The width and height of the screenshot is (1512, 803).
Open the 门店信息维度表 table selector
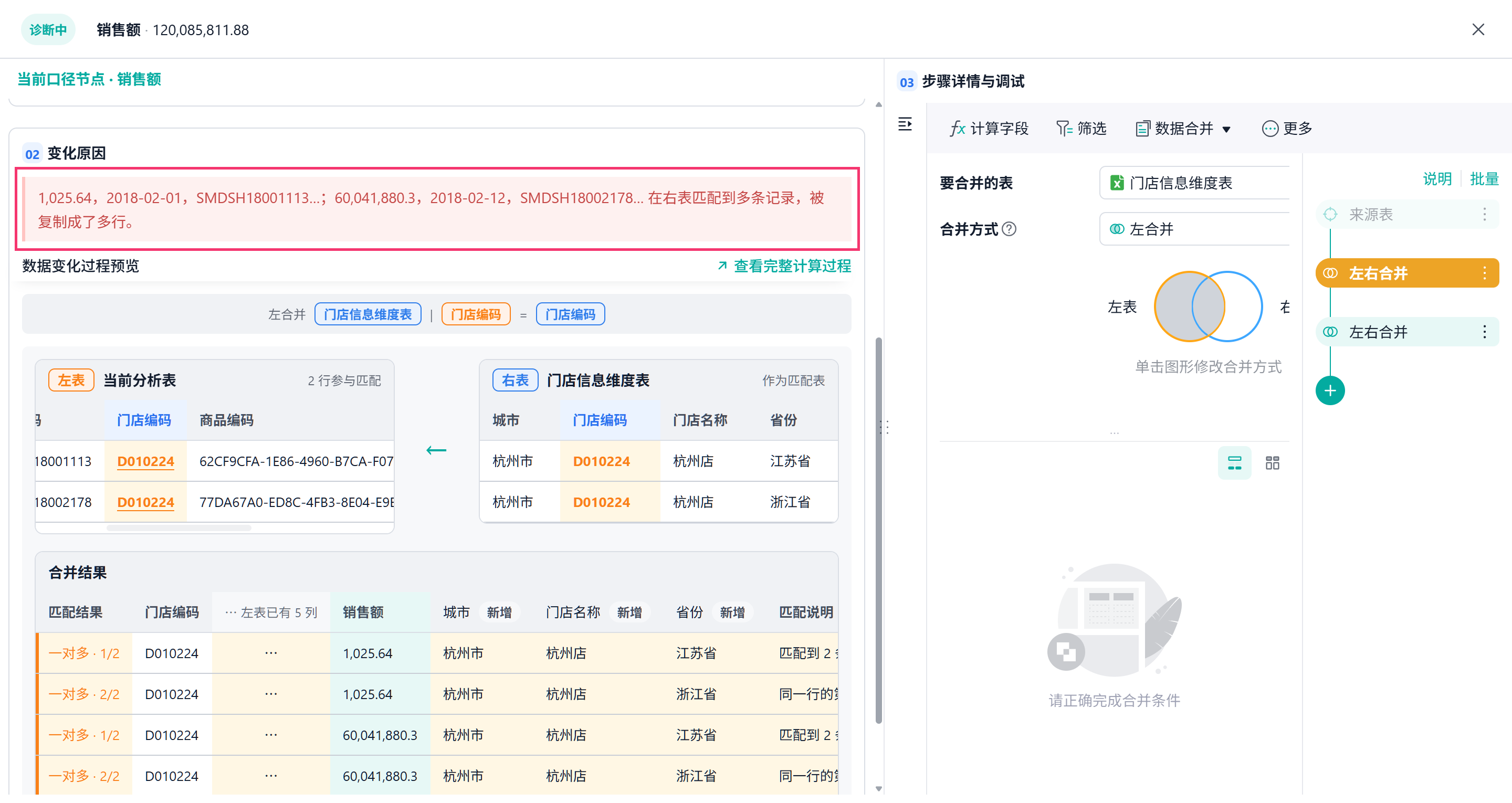[1194, 183]
